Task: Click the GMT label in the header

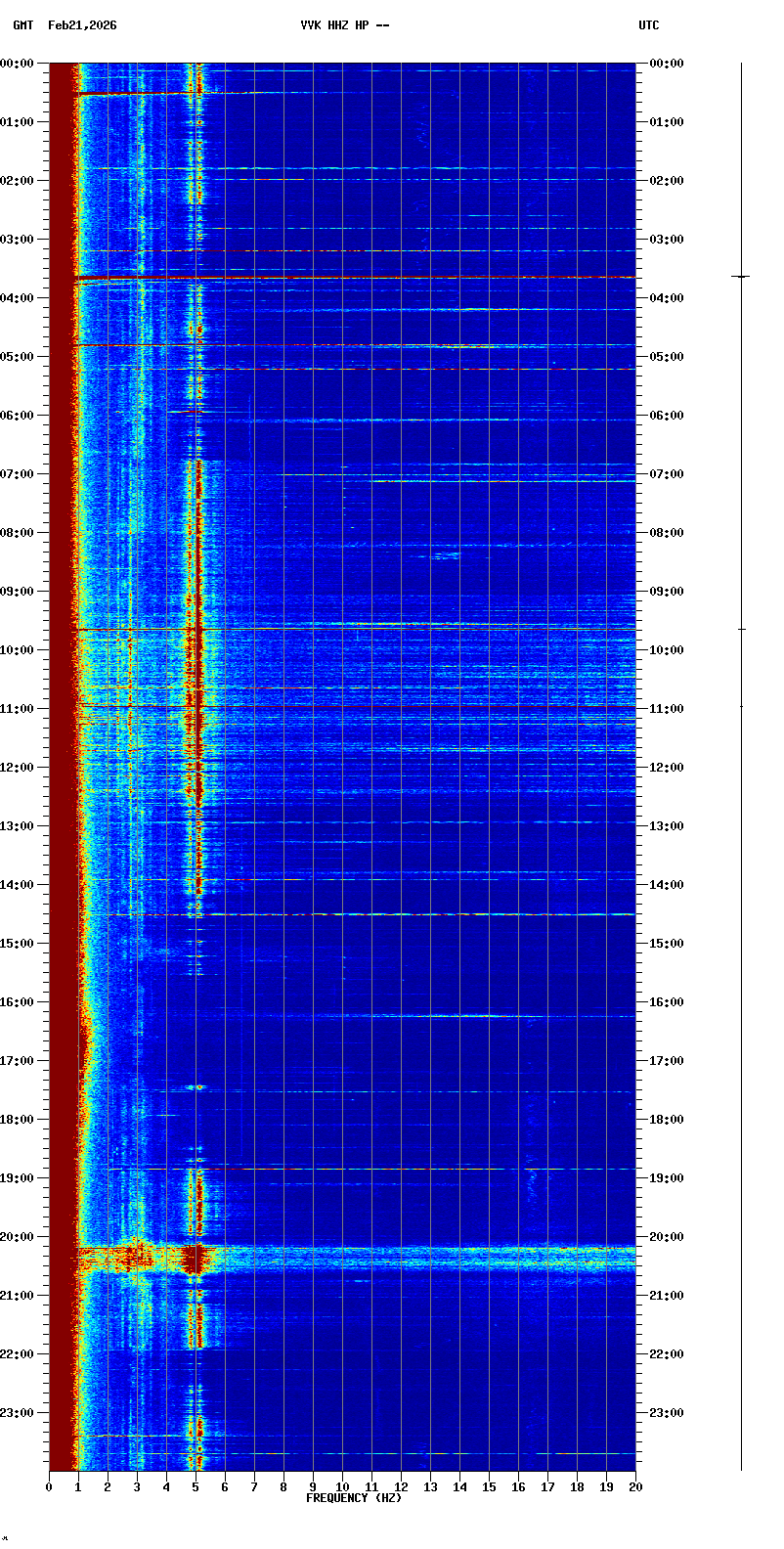Action: pos(22,25)
